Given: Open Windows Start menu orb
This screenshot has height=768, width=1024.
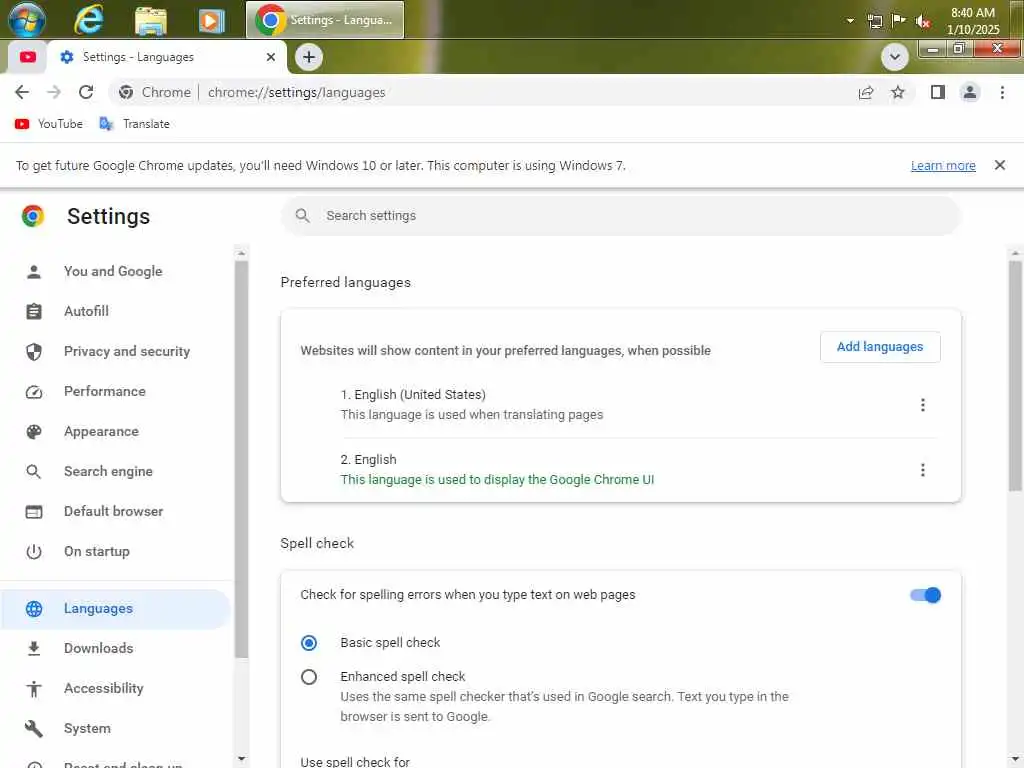Looking at the screenshot, I should [26, 20].
